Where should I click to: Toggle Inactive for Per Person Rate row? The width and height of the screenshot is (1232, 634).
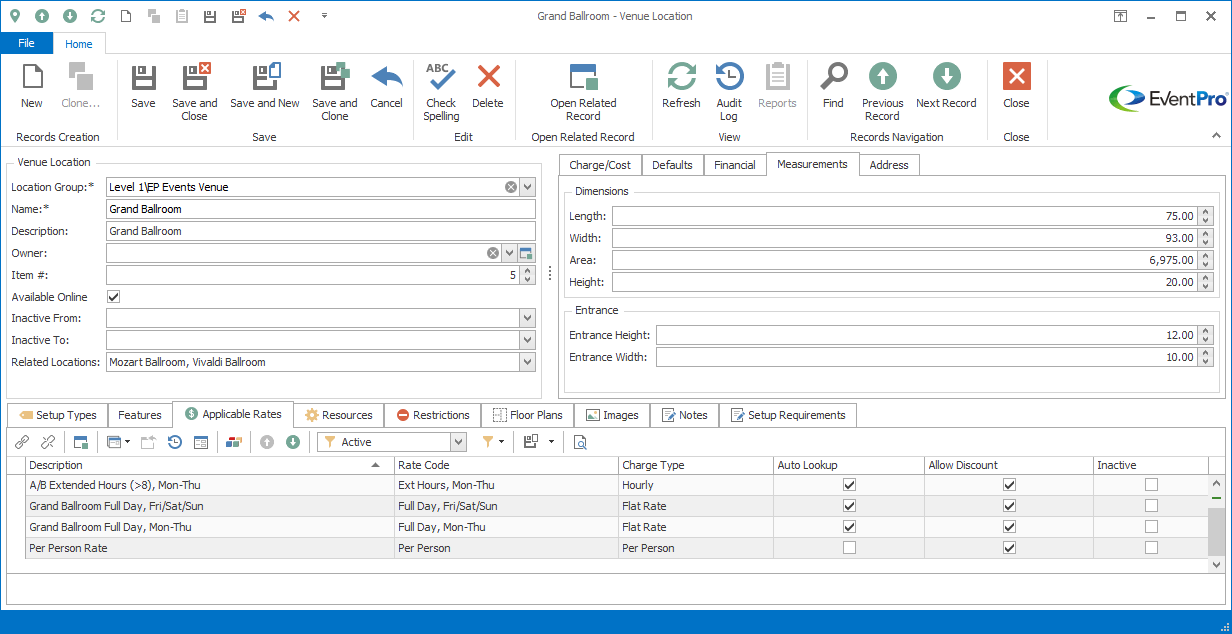(1152, 548)
